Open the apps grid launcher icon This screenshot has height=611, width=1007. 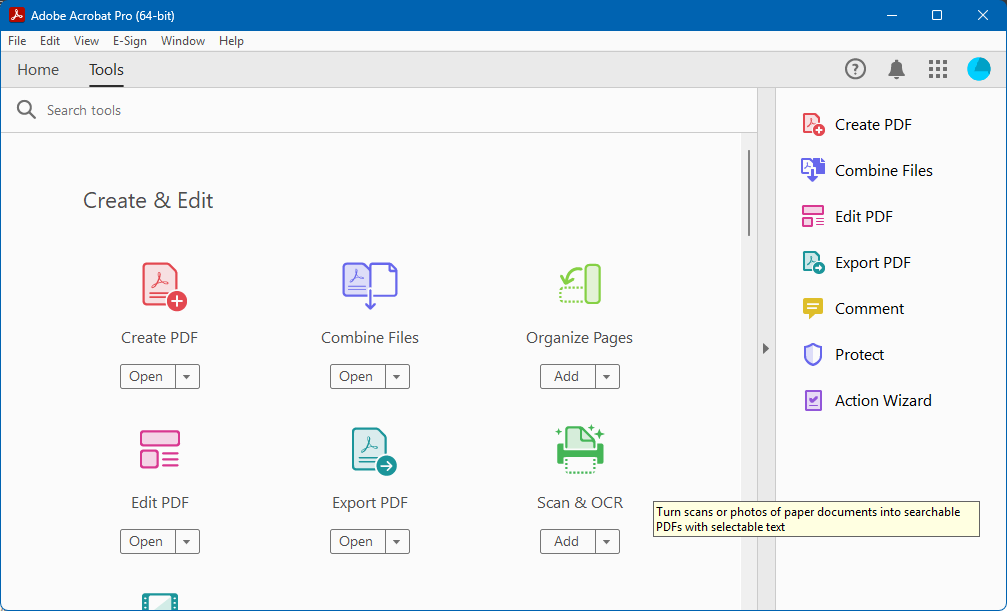937,69
